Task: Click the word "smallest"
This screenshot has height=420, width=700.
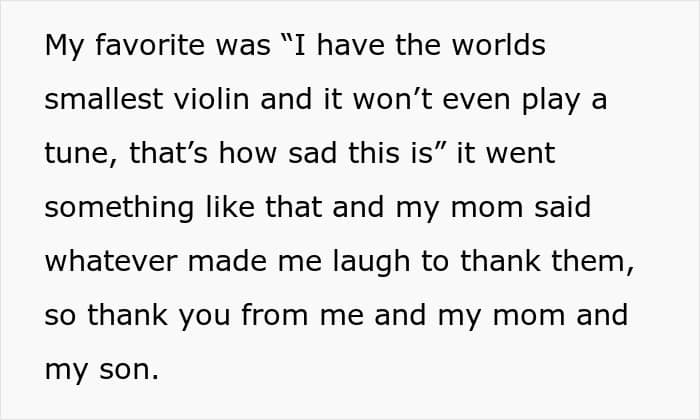Action: point(107,101)
